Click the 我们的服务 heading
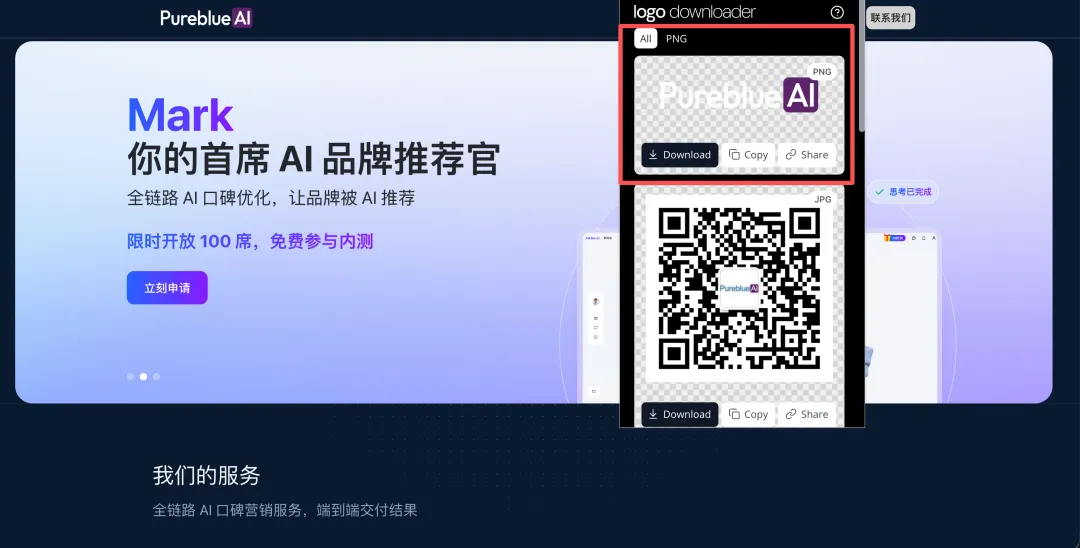Viewport: 1080px width, 548px height. tap(206, 475)
